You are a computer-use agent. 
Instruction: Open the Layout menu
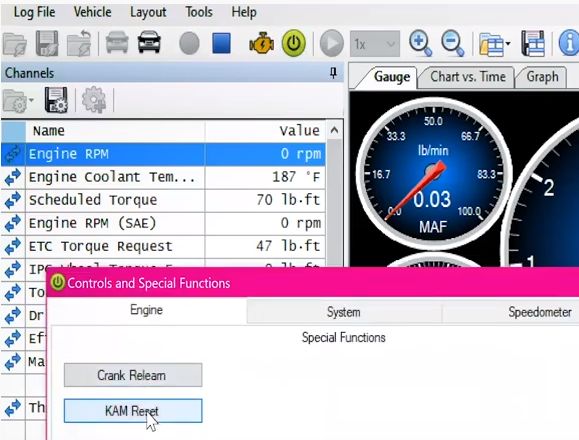(x=148, y=12)
